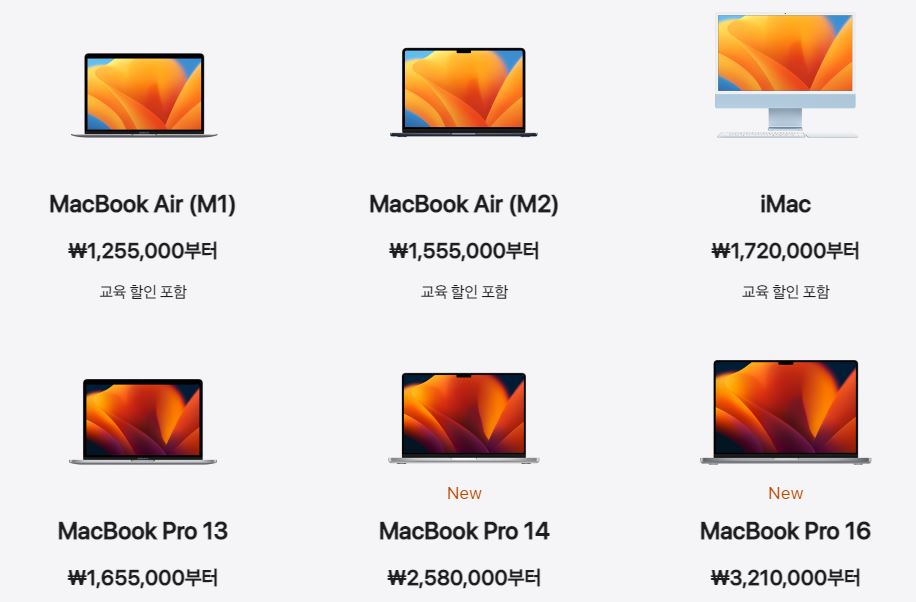Click the MacBook Pro 14 title
Screen dimensions: 916x602
click(464, 531)
